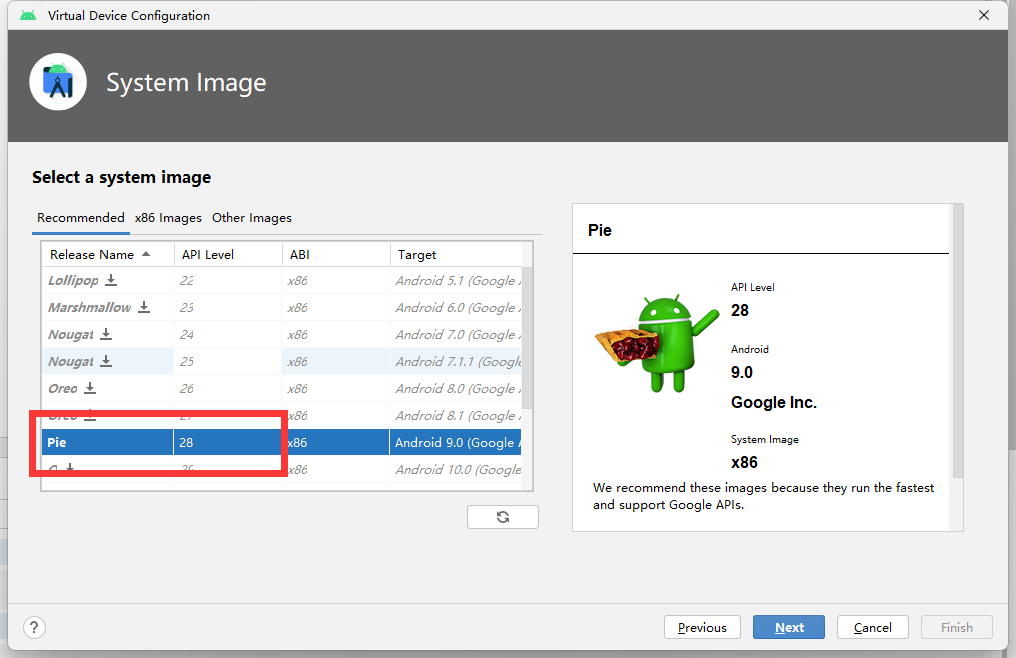Click the Pie android mascot image
Screen dimensions: 1016x658
point(657,343)
